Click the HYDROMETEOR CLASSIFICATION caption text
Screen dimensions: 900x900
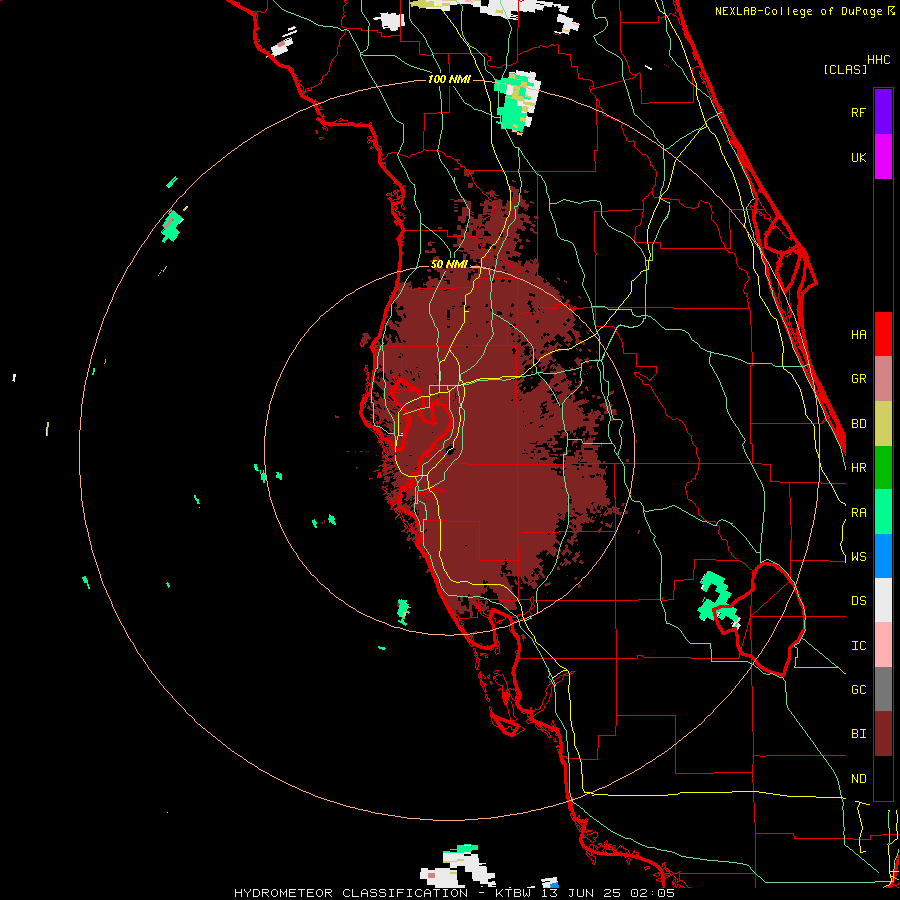coord(351,893)
